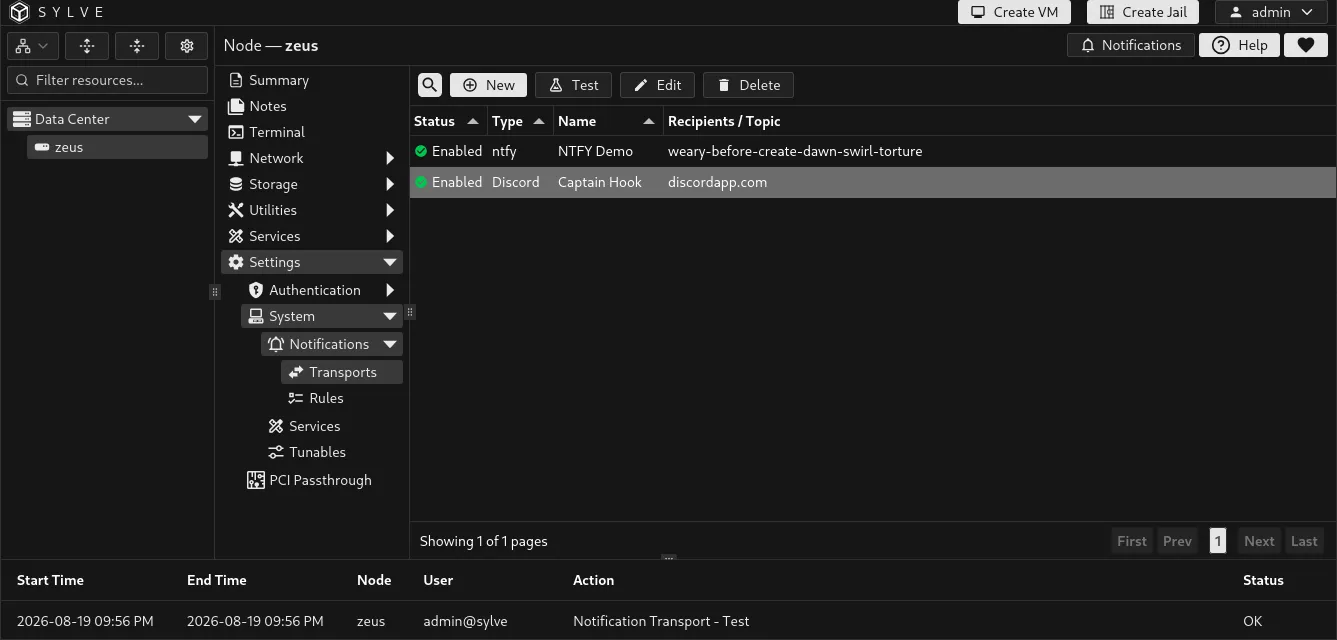
Task: Click the green Enabled status icon for Discord
Action: (421, 182)
